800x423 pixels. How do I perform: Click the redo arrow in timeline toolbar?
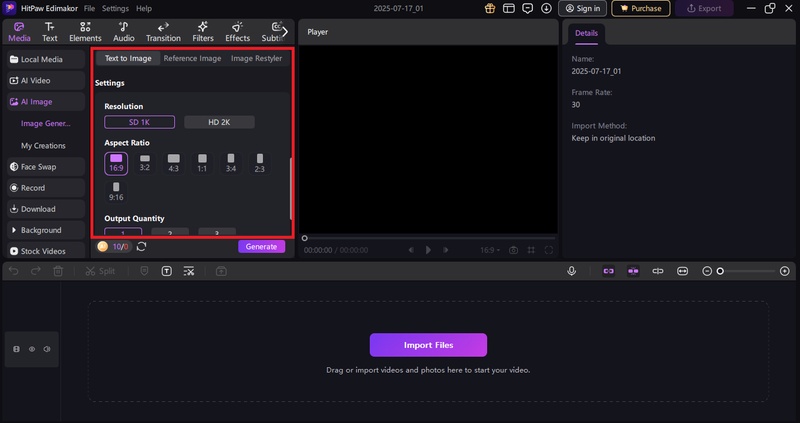coord(36,271)
